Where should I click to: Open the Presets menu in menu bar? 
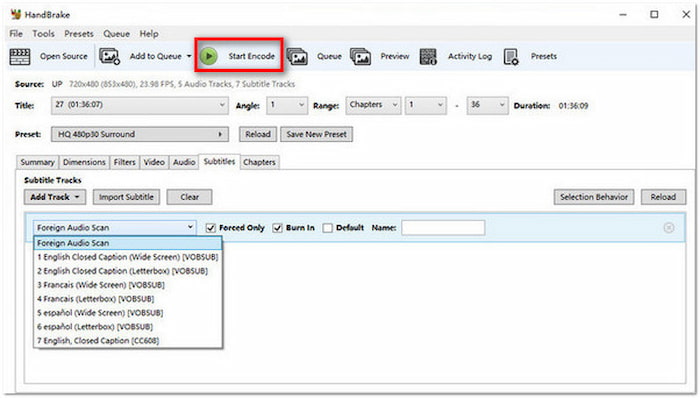click(x=79, y=34)
